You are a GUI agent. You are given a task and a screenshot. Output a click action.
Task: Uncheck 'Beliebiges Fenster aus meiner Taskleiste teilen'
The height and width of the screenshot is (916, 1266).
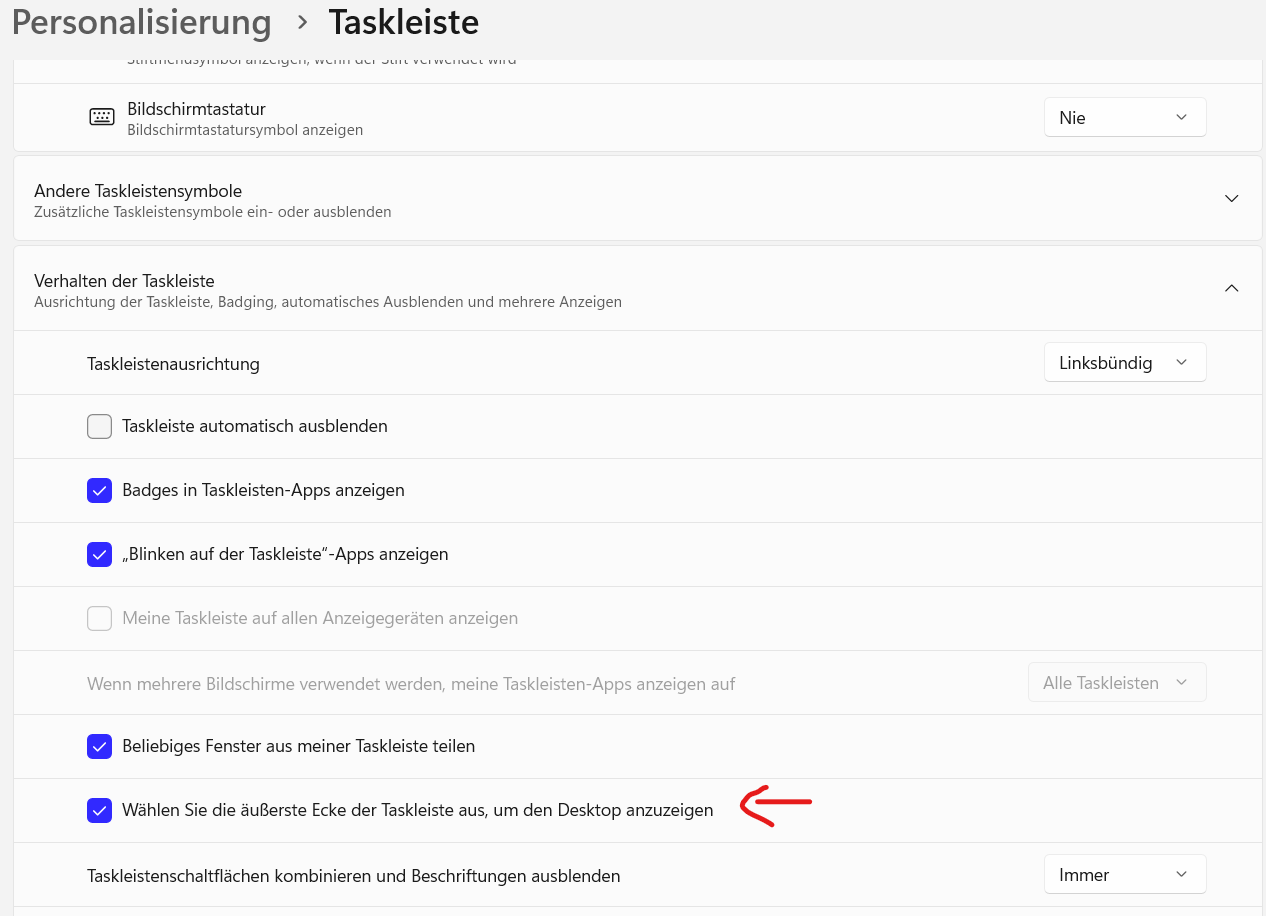pyautogui.click(x=99, y=746)
